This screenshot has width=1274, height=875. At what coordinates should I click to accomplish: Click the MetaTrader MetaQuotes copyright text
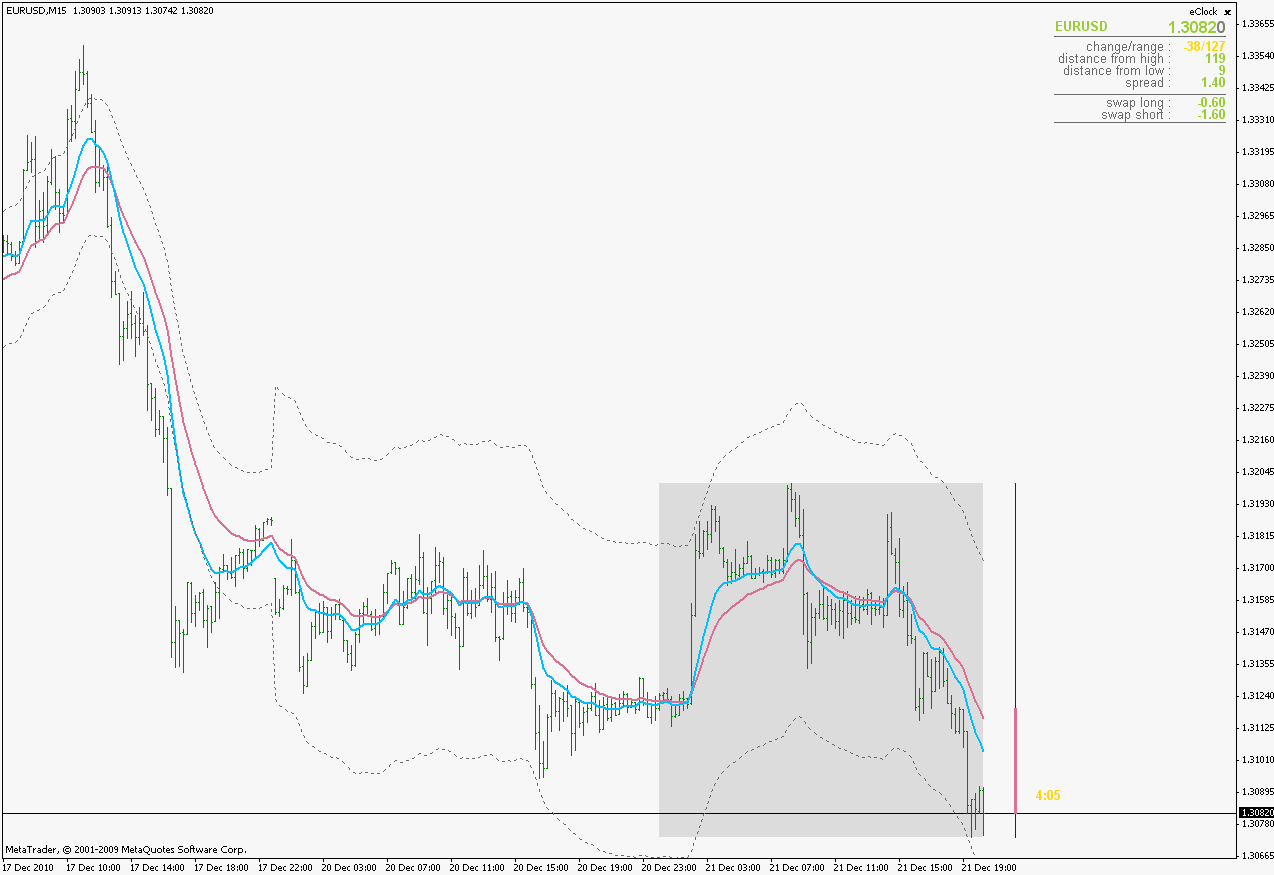click(125, 850)
